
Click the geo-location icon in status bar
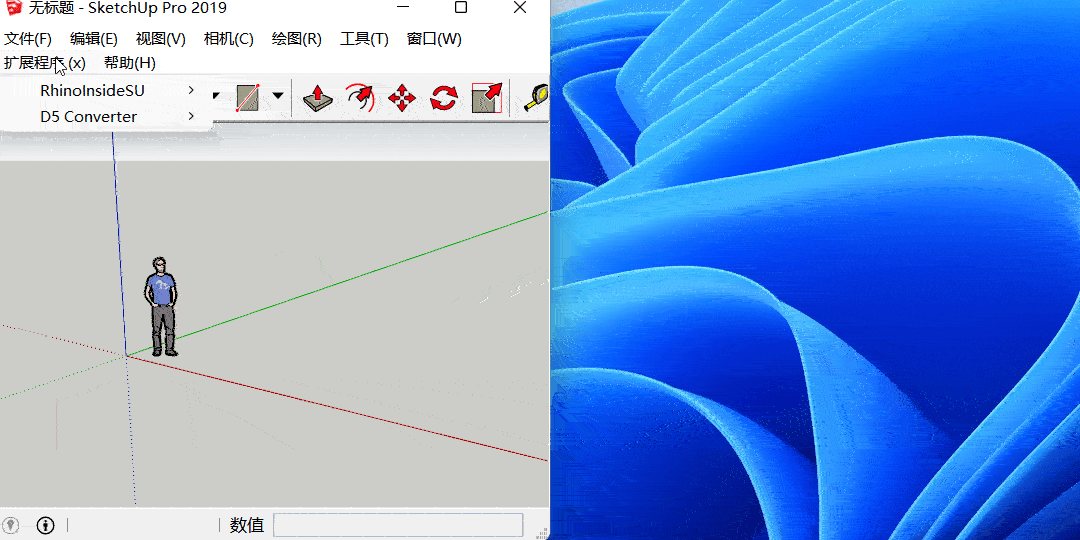pos(12,525)
